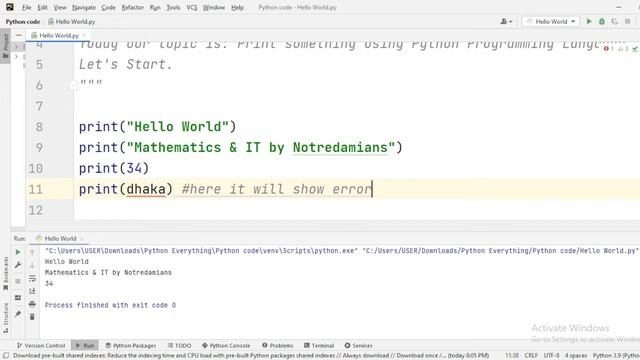Pin the Run tab with the pin icon
This screenshot has width=640, height=360.
point(18,314)
